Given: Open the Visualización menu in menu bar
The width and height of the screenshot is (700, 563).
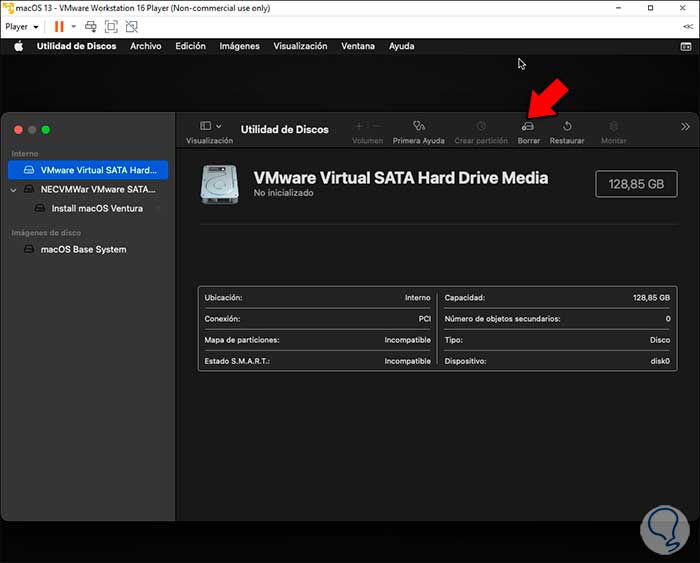Looking at the screenshot, I should click(x=300, y=46).
